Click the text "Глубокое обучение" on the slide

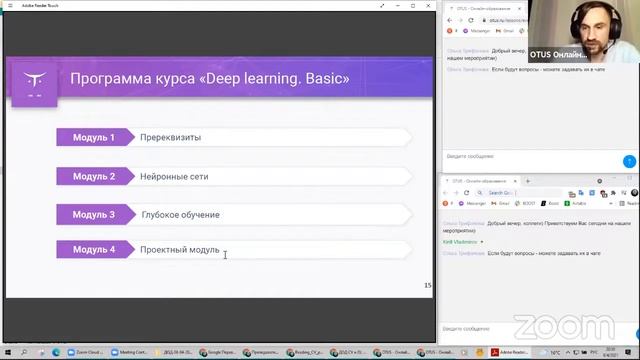pyautogui.click(x=180, y=215)
